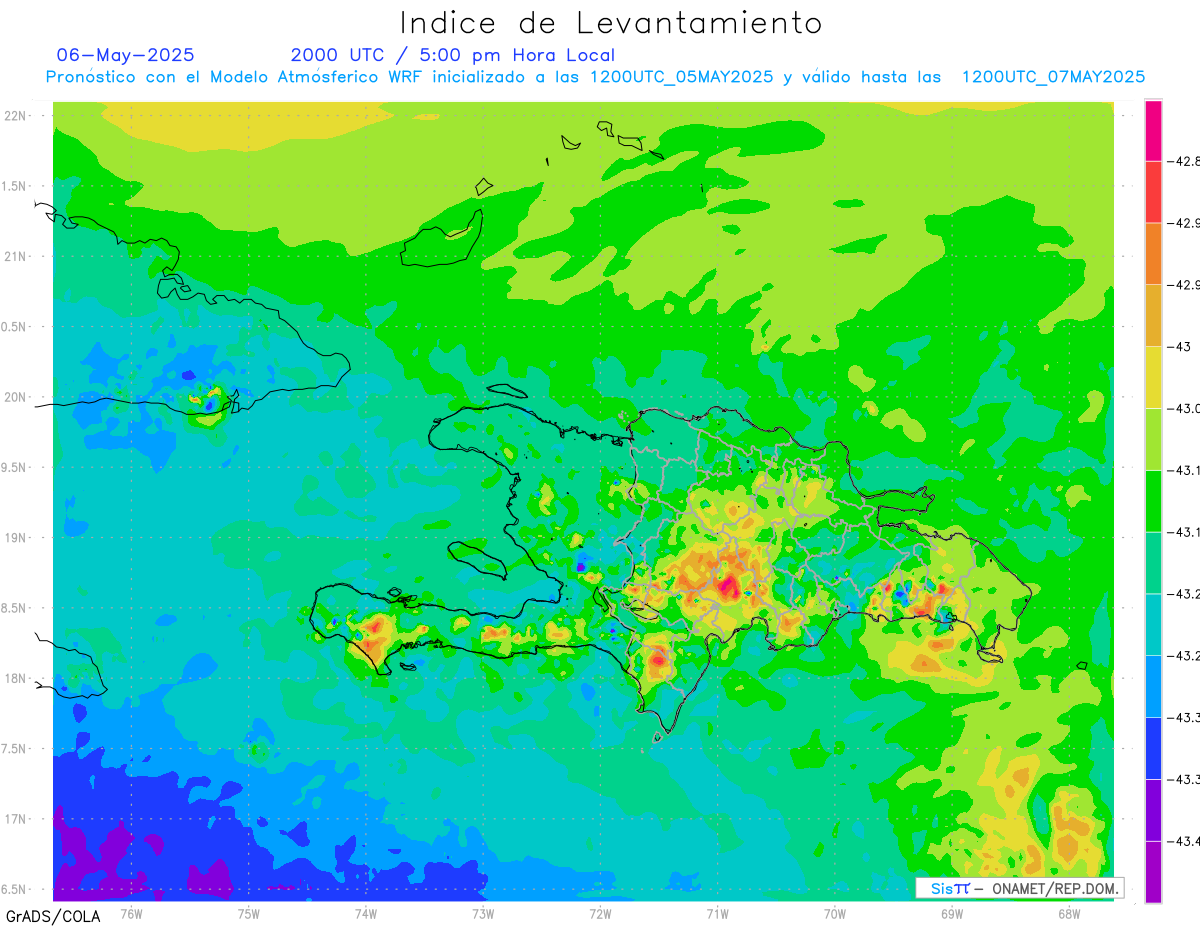This screenshot has height=927, width=1200.
Task: Click the '76W' longitude label
Action: point(131,913)
